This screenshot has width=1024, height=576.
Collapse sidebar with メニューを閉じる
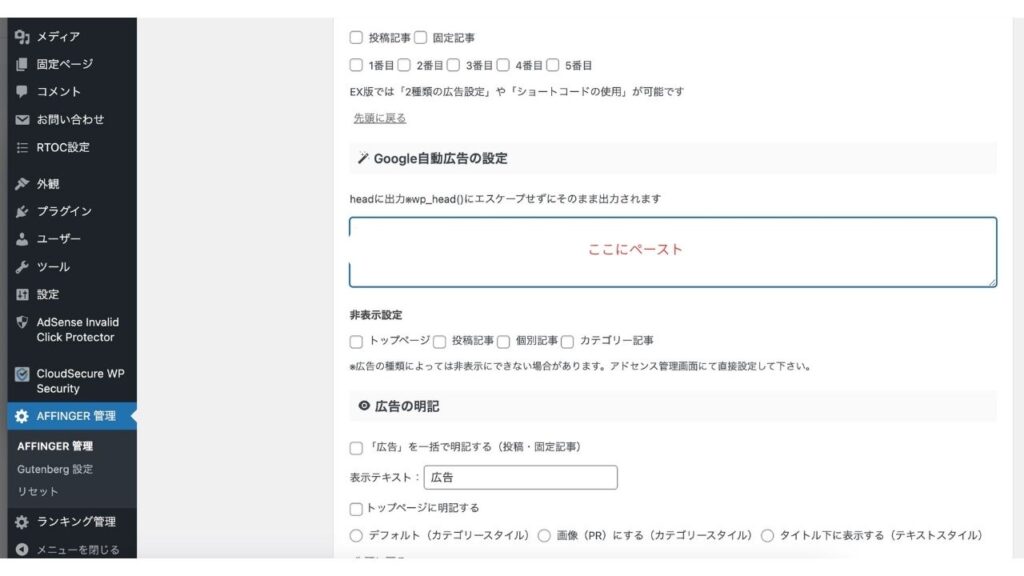coord(77,549)
